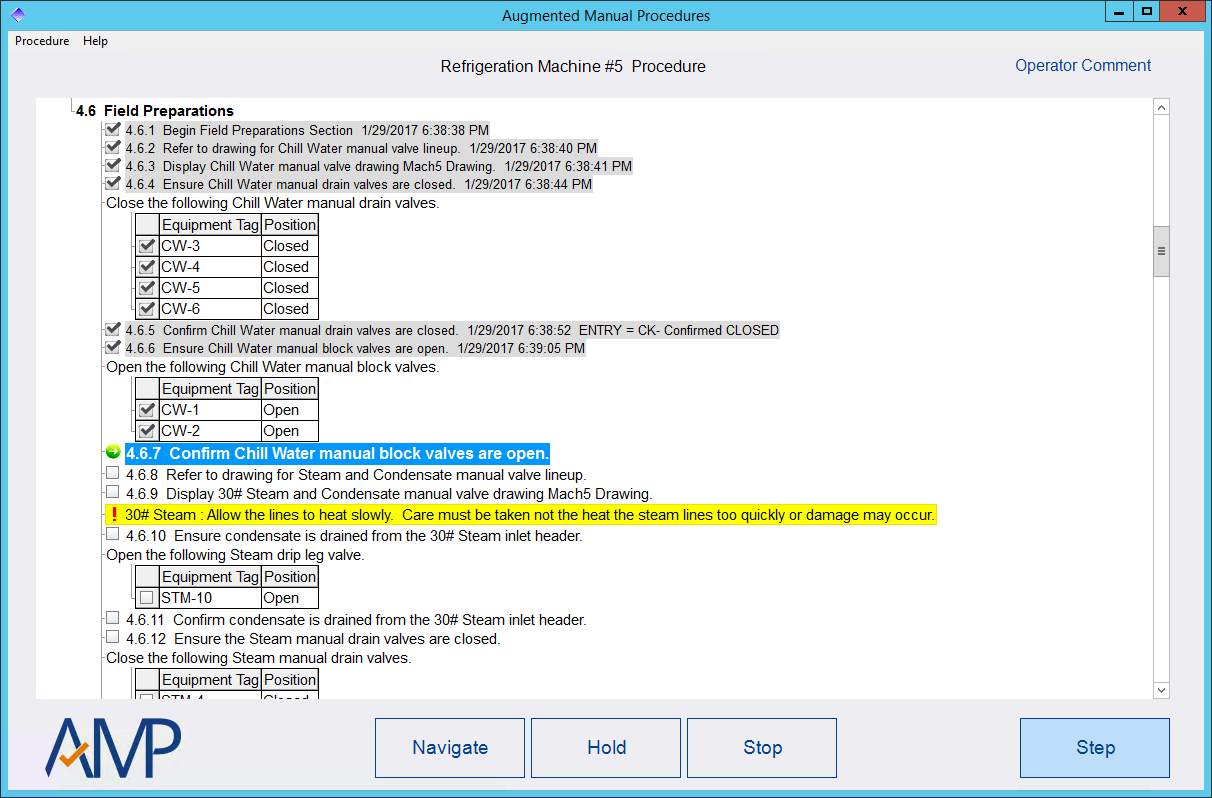
Task: Click the Step button
Action: tap(1094, 747)
